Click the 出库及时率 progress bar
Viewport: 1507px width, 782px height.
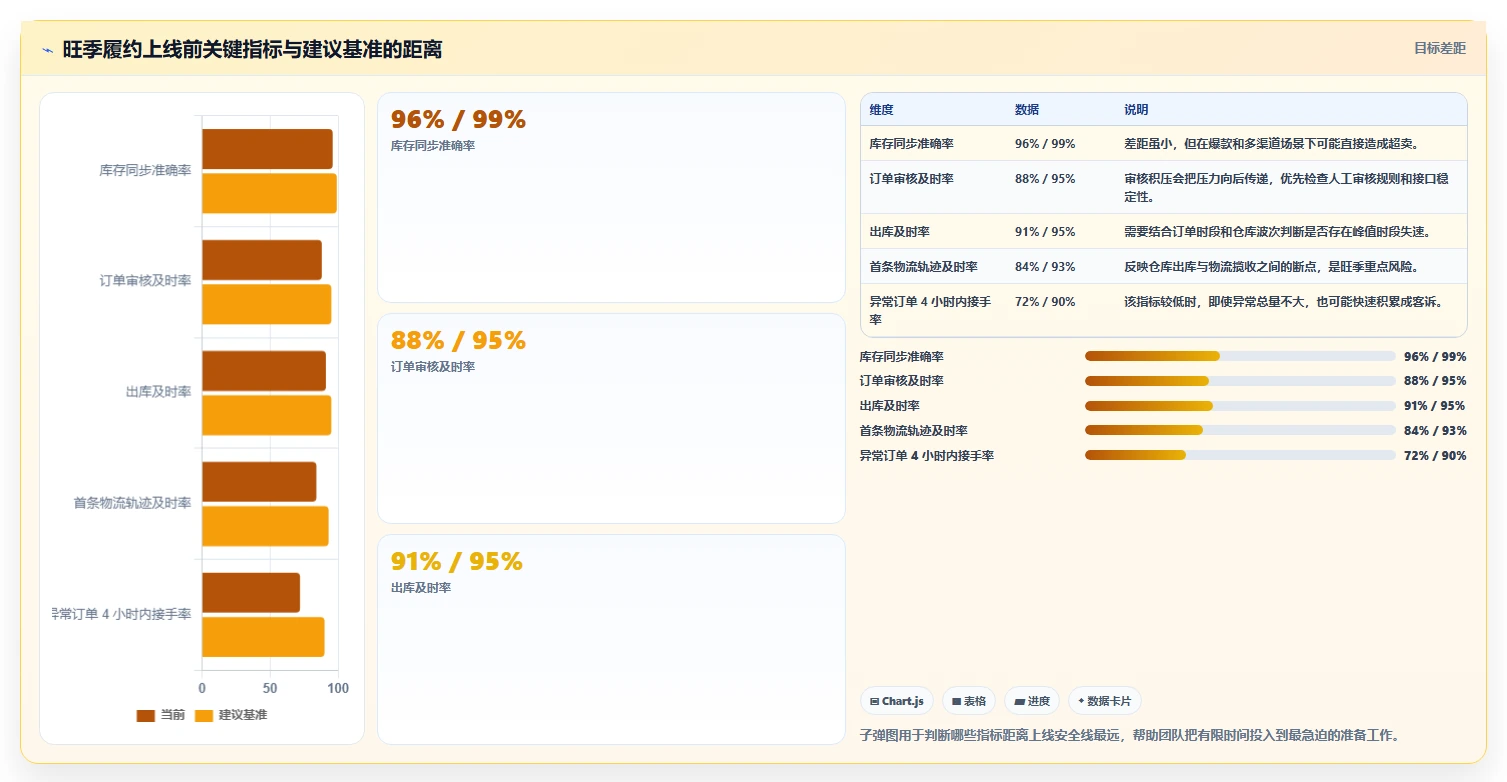click(1240, 406)
